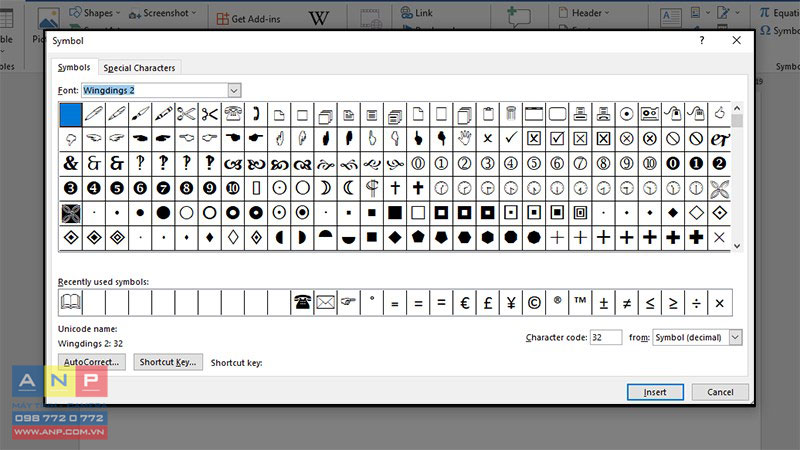Open the Screenshot dropdown in the Word ribbon

(162, 13)
